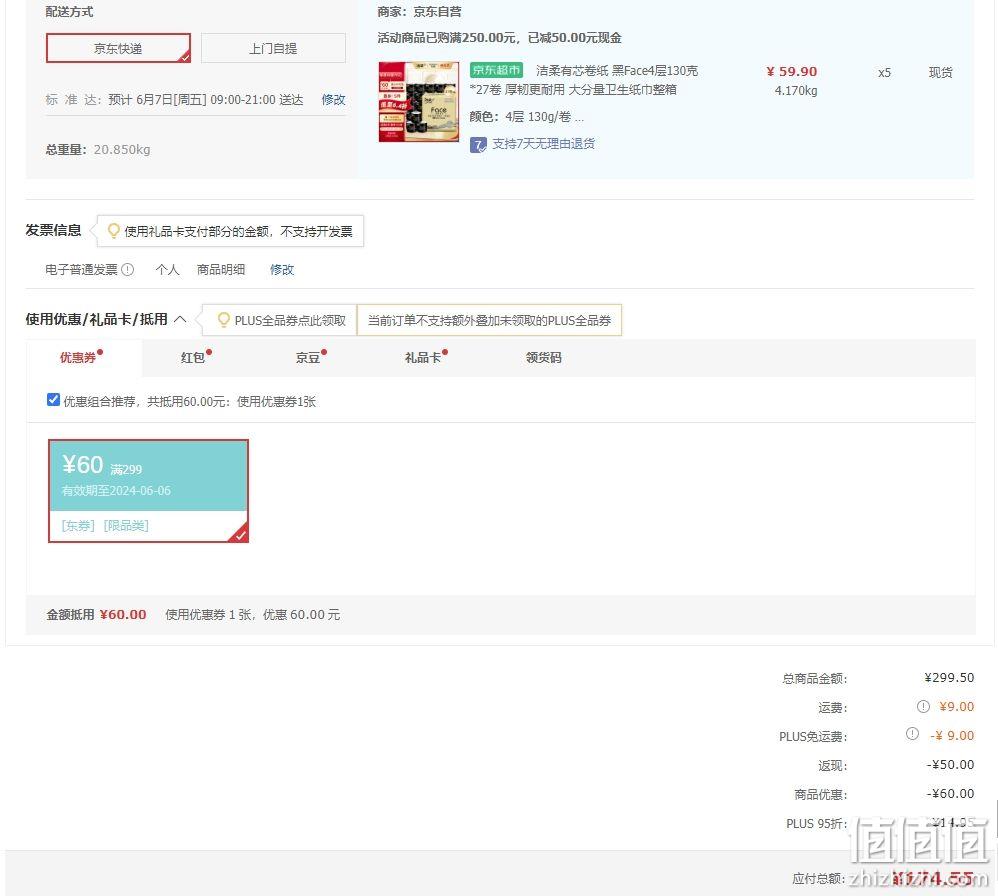Click the 返现 amount -¥50.00

click(x=950, y=764)
